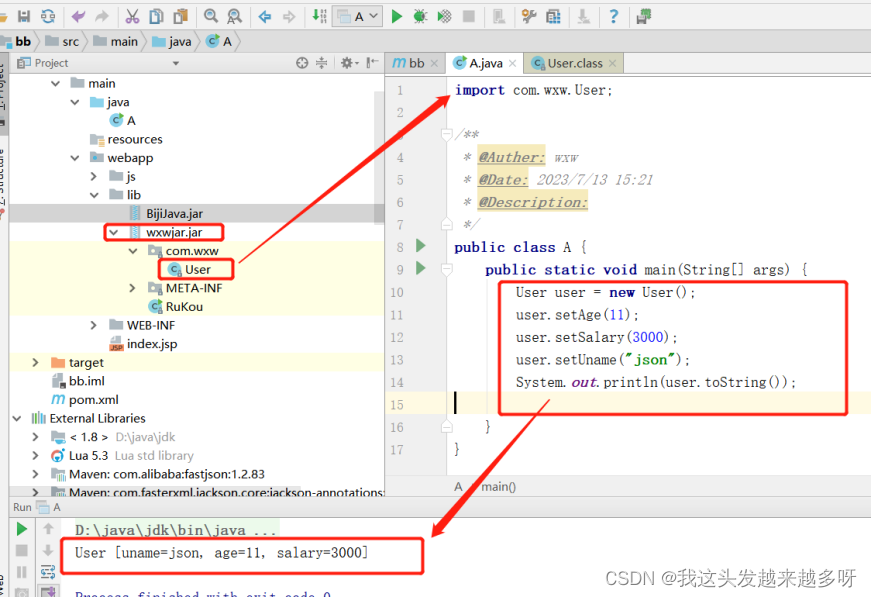Select the User class under com.wxw
Screen dimensions: 872x597
190,270
